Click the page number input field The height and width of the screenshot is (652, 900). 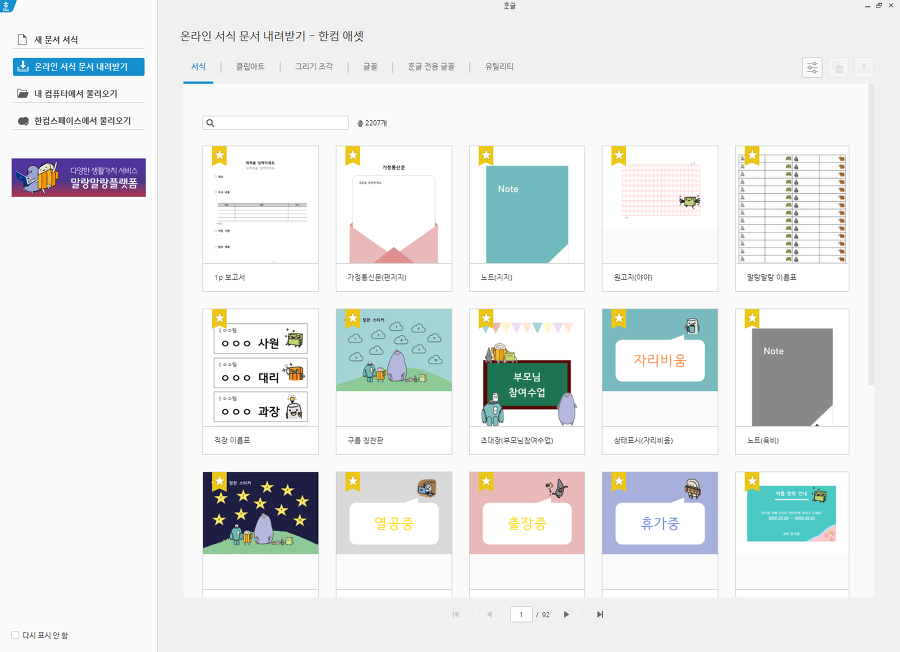521,614
